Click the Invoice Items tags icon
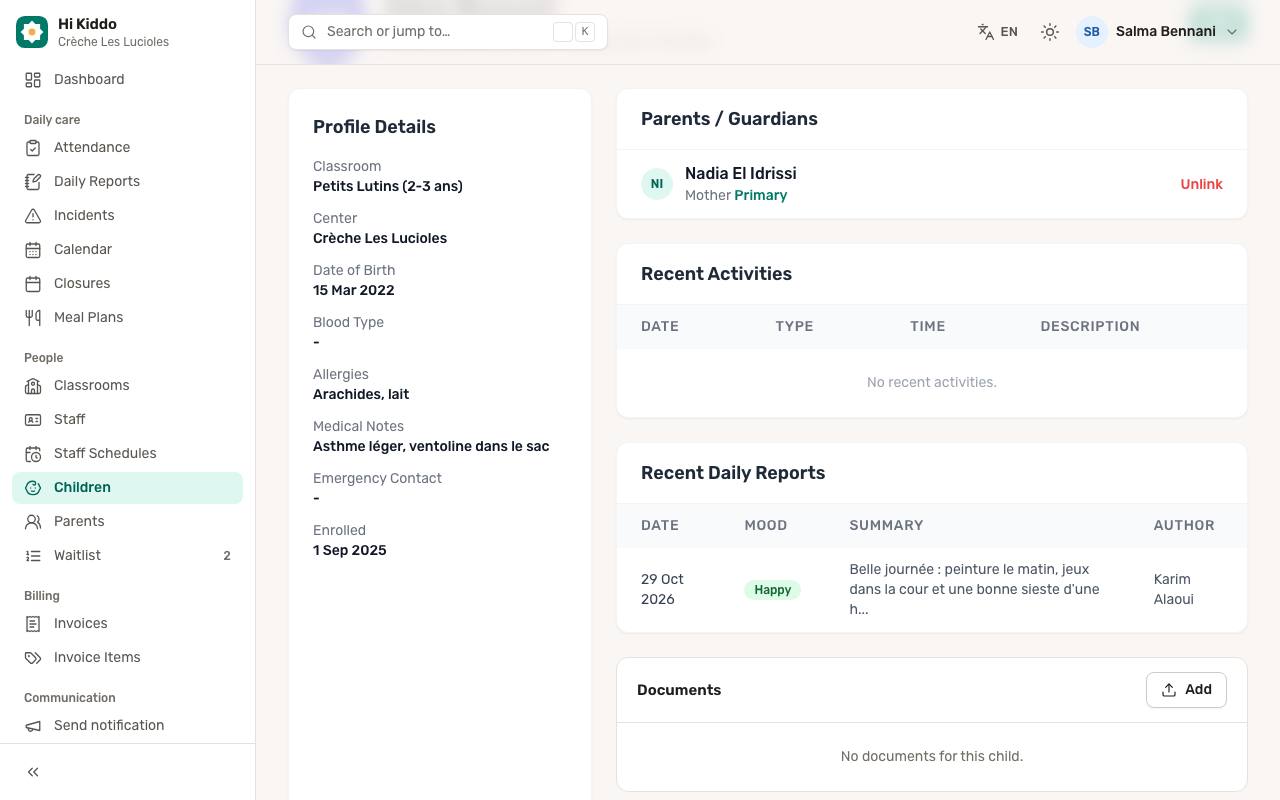The width and height of the screenshot is (1280, 800). pyautogui.click(x=33, y=657)
